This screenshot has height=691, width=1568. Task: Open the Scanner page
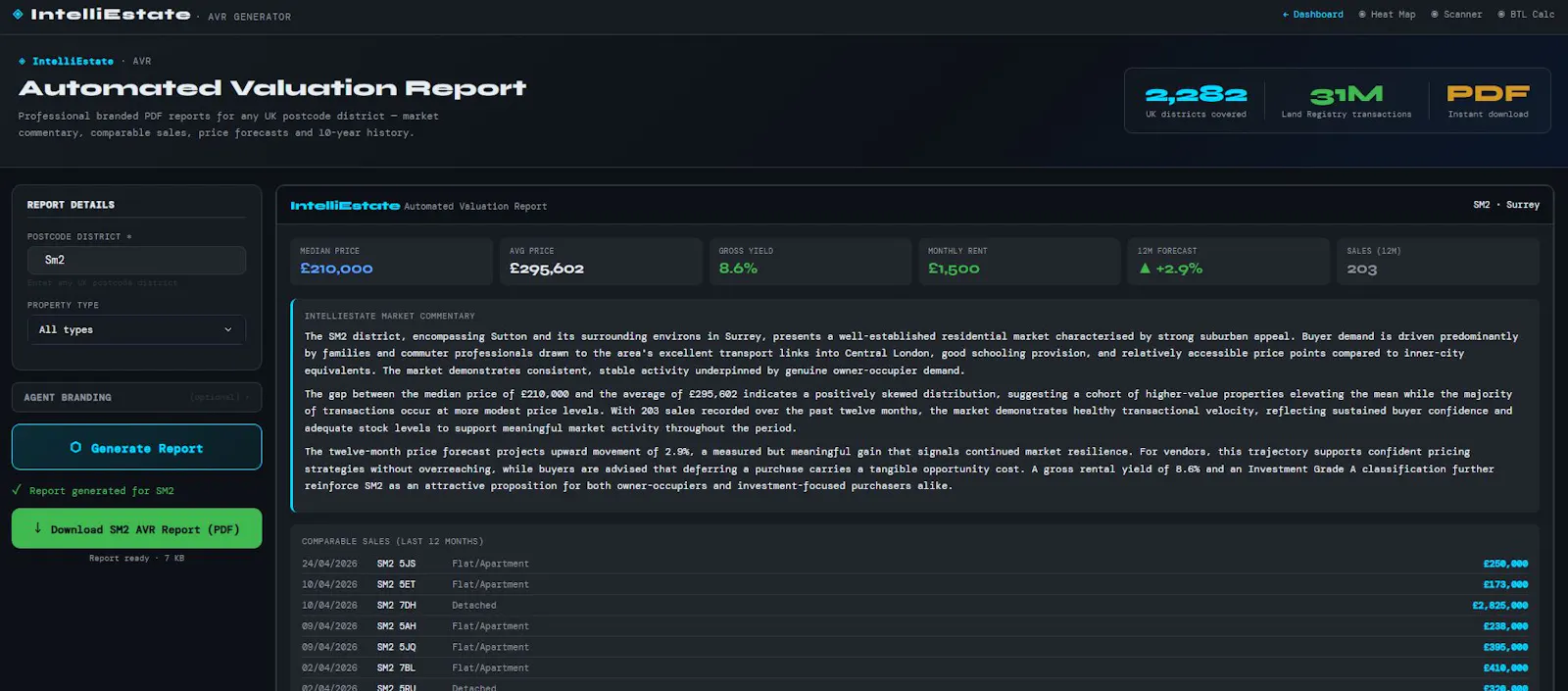point(1456,15)
